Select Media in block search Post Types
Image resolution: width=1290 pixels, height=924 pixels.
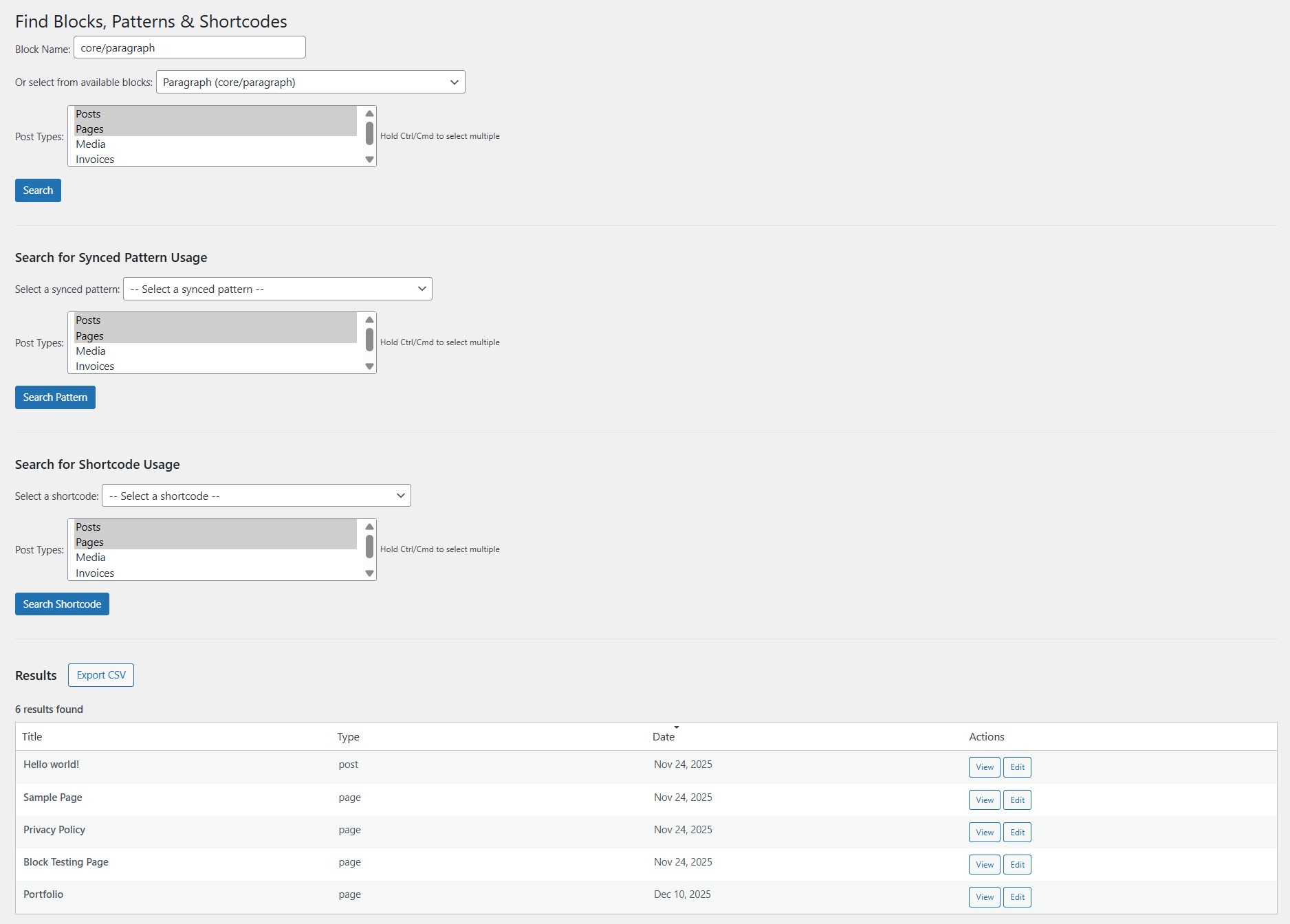coord(215,144)
